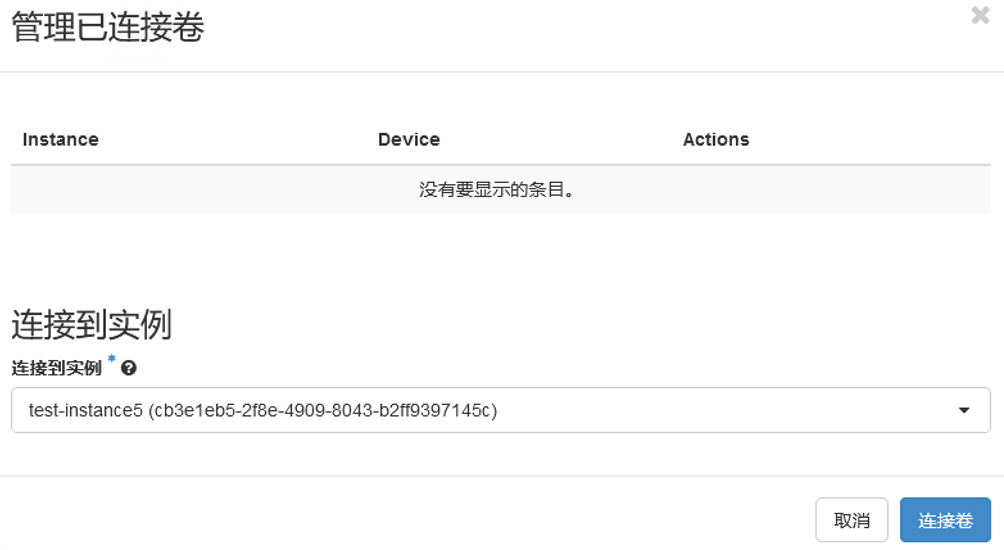Viewport: 1004px width, 550px height.
Task: Click the Device column header
Action: (x=409, y=140)
